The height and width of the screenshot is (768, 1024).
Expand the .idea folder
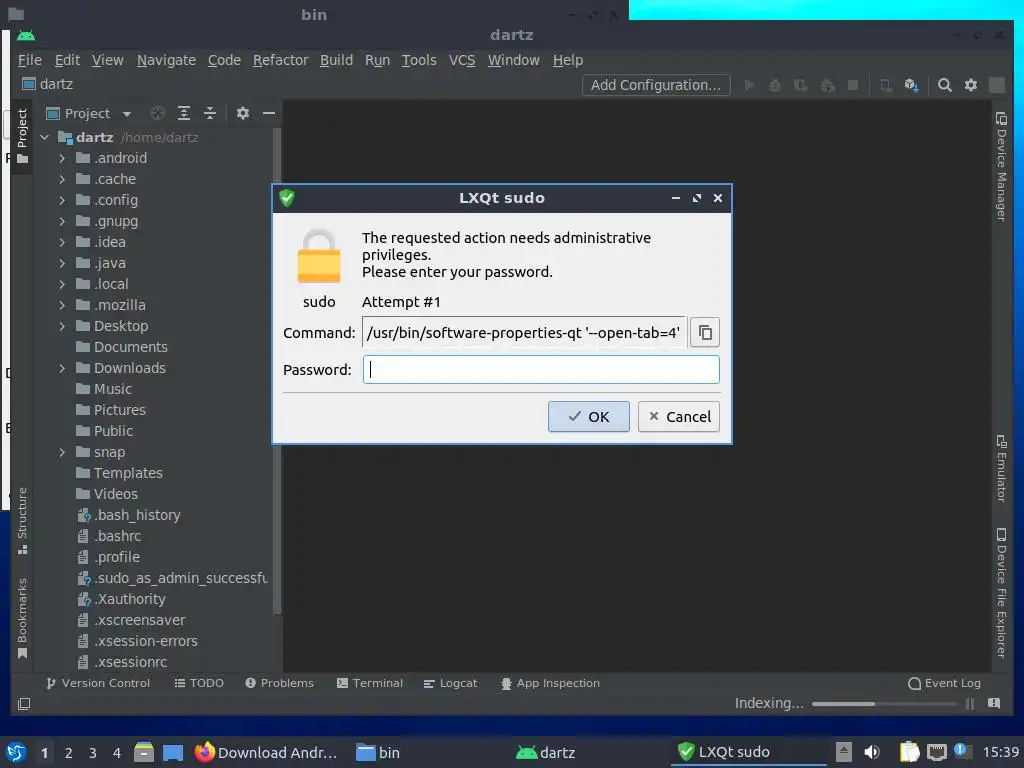click(62, 242)
